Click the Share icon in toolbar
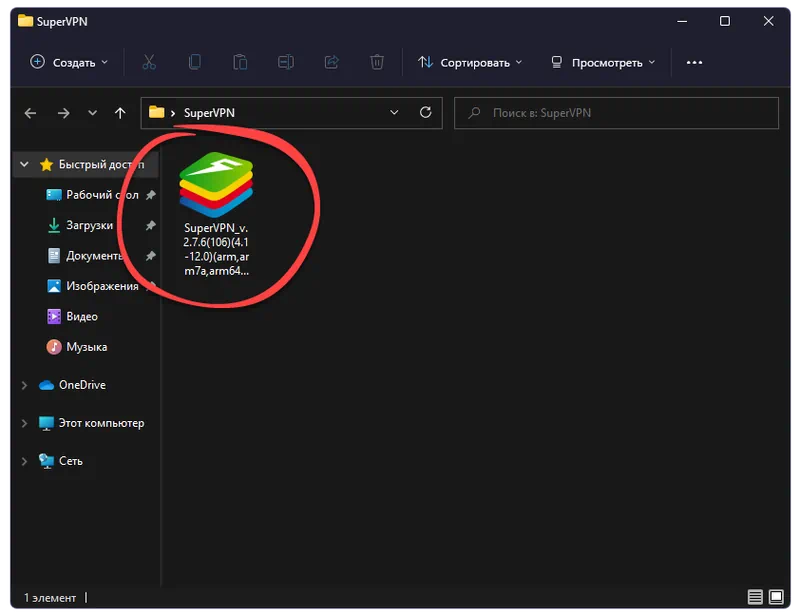800x616 pixels. [332, 62]
